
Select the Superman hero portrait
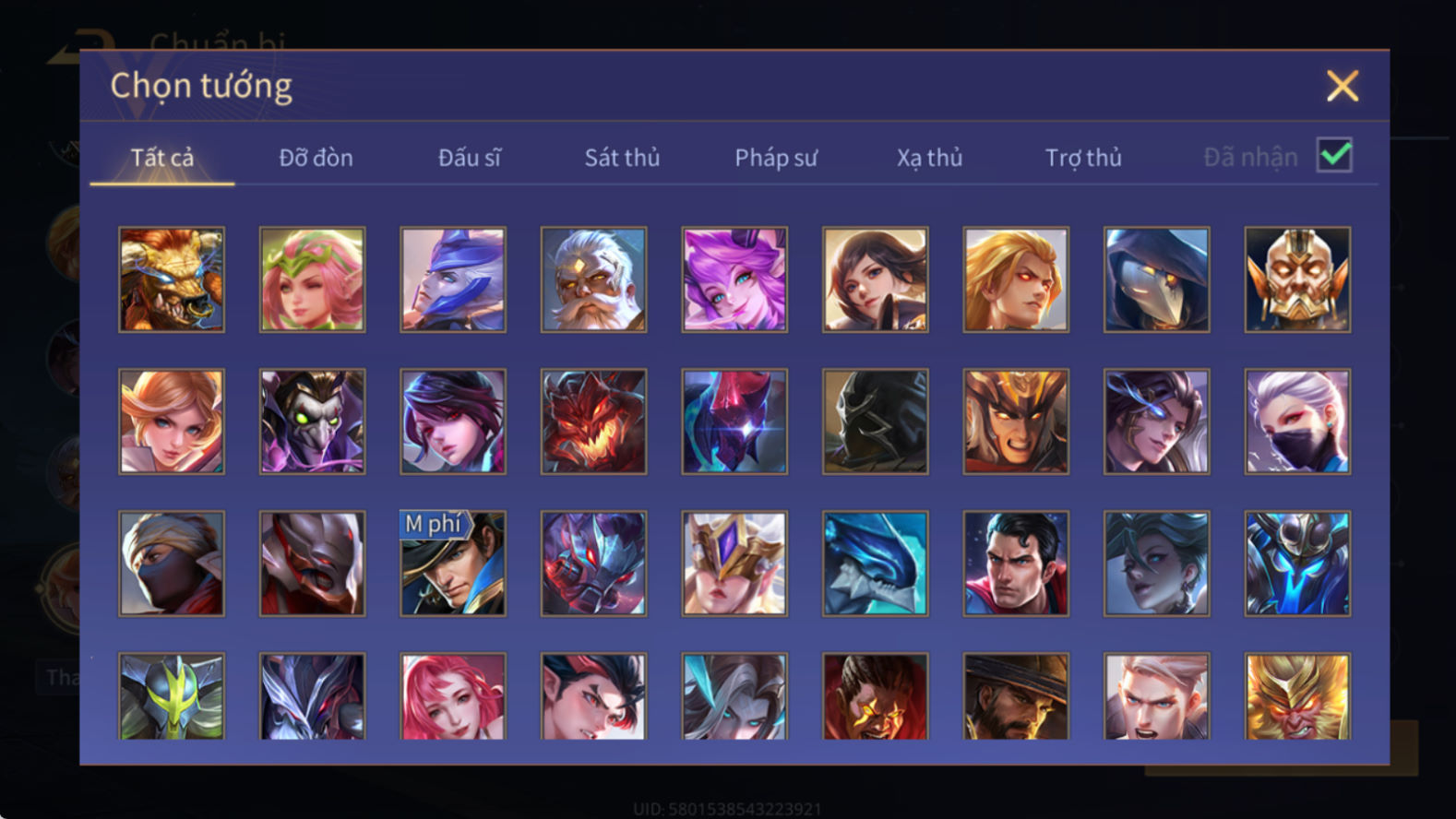pos(1016,564)
